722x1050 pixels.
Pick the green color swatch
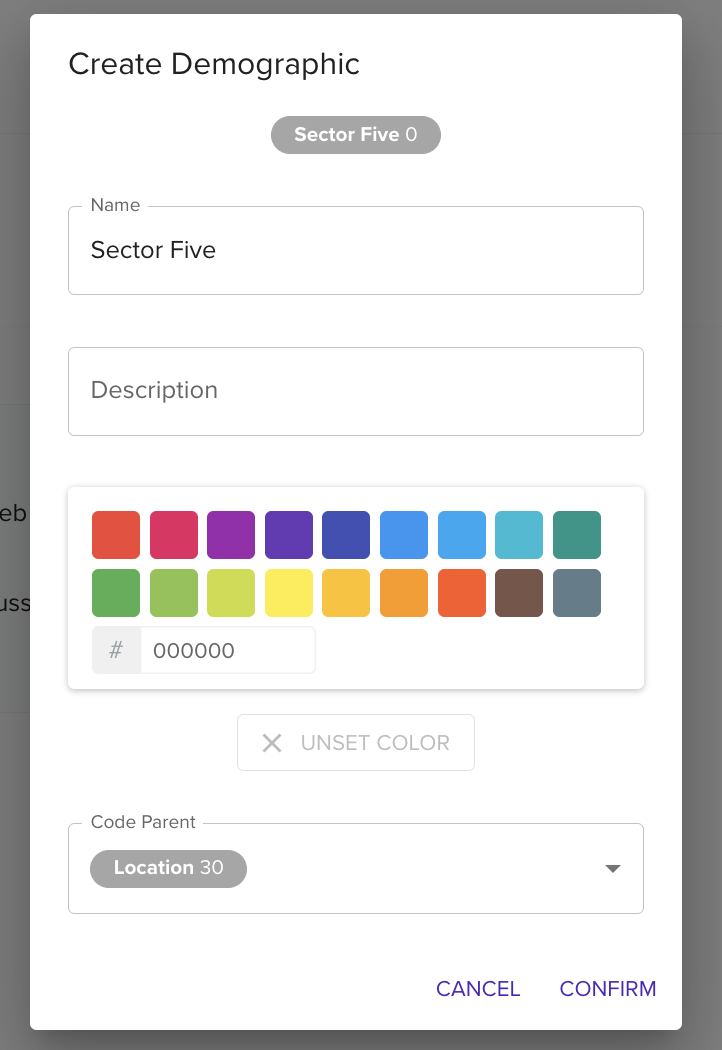pyautogui.click(x=116, y=593)
